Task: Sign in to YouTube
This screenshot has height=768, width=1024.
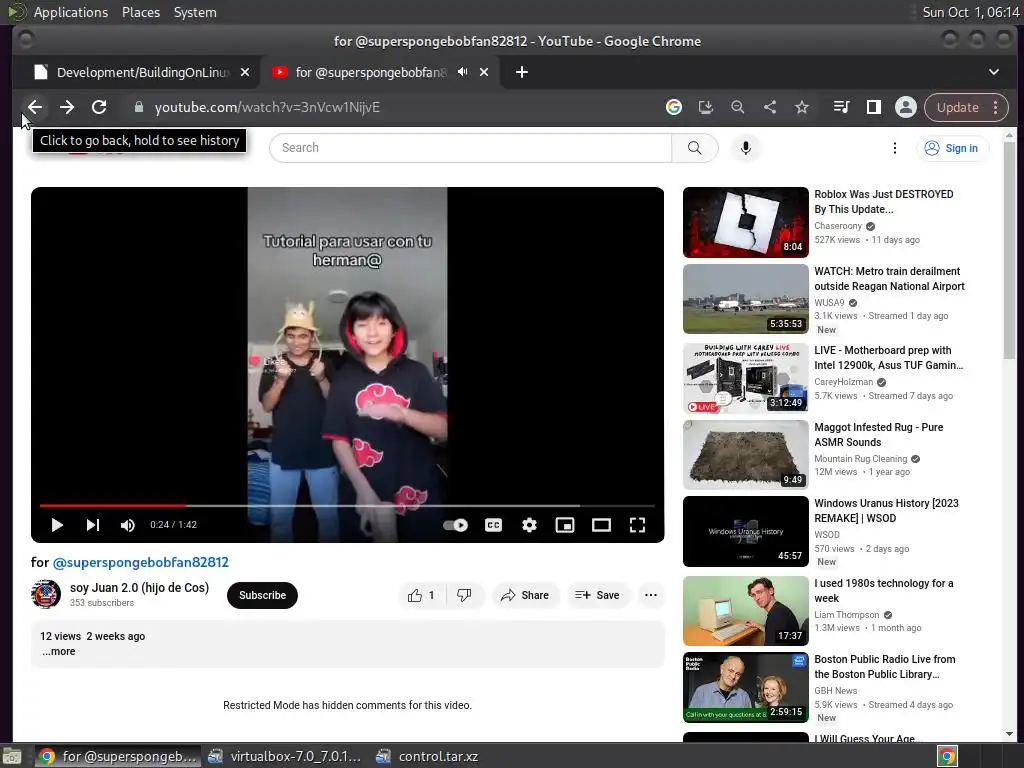Action: (952, 148)
